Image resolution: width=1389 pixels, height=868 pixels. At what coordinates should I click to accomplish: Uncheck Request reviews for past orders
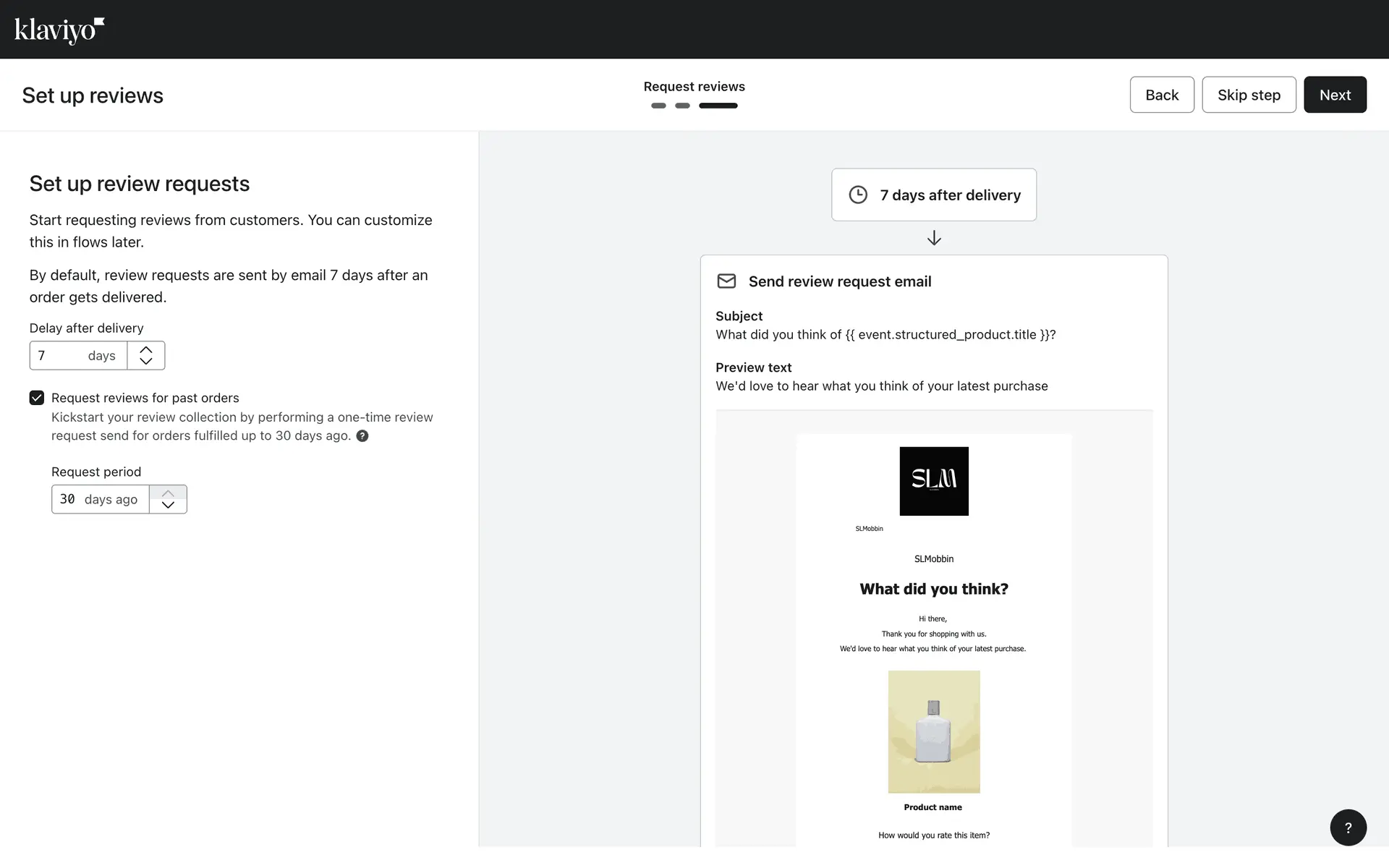pos(37,398)
